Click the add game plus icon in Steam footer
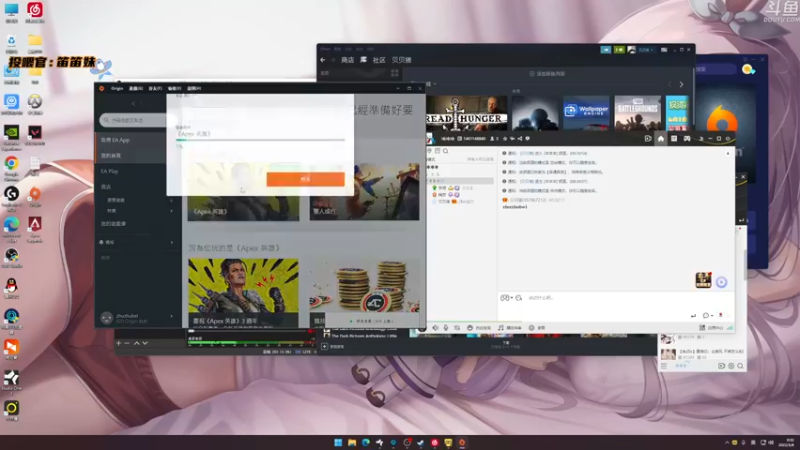Viewport: 800px width, 450px height. tap(324, 346)
